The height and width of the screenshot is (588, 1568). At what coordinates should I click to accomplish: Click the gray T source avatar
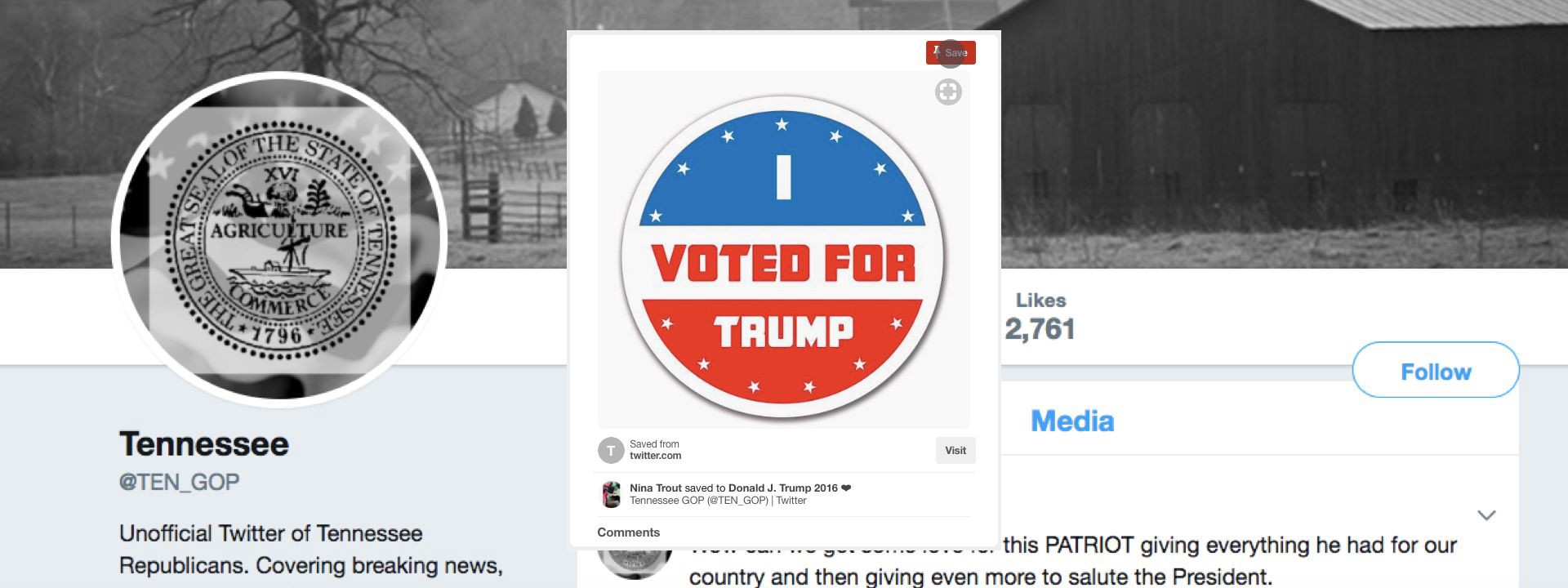point(611,451)
